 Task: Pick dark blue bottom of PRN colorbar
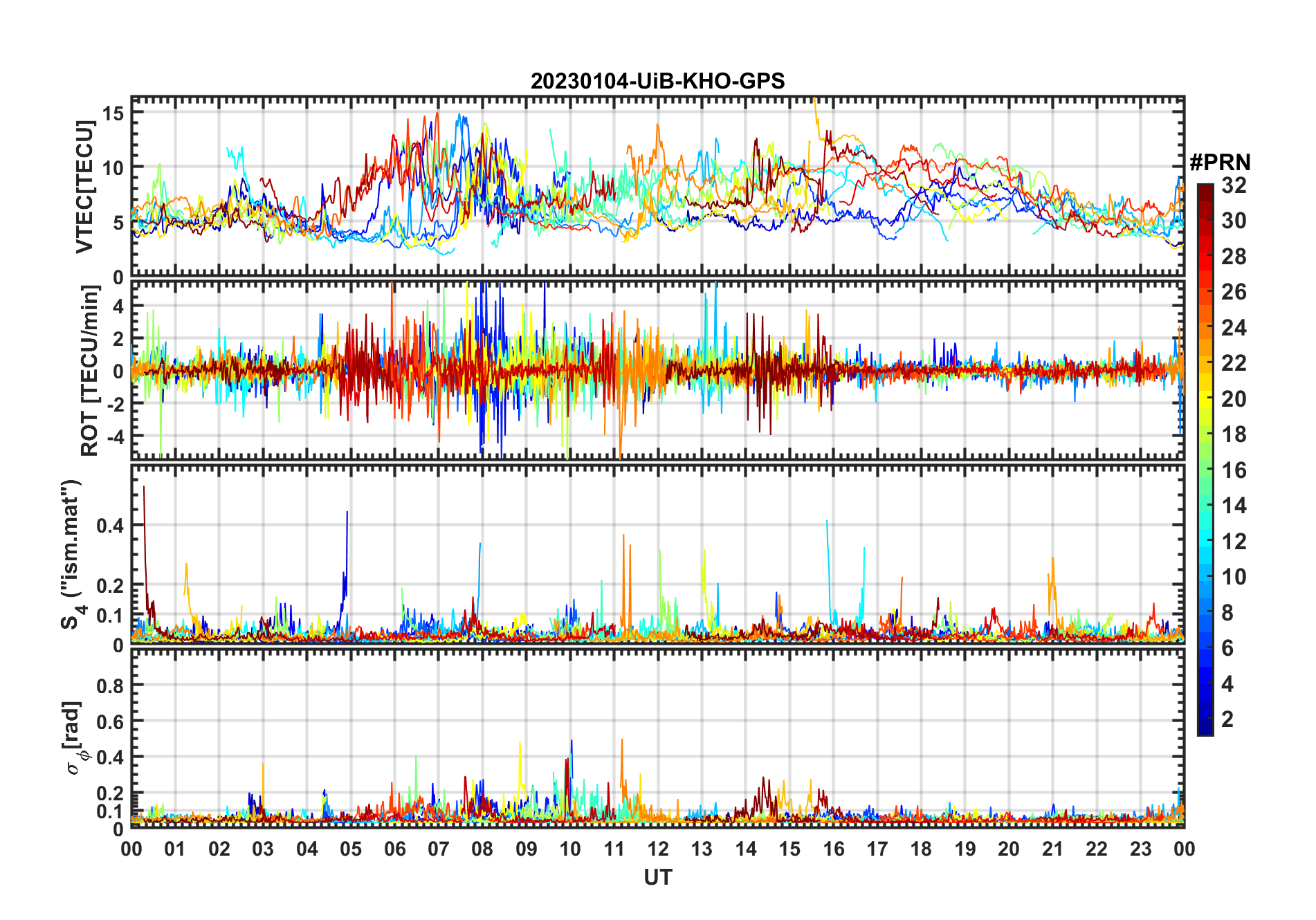click(x=1205, y=726)
